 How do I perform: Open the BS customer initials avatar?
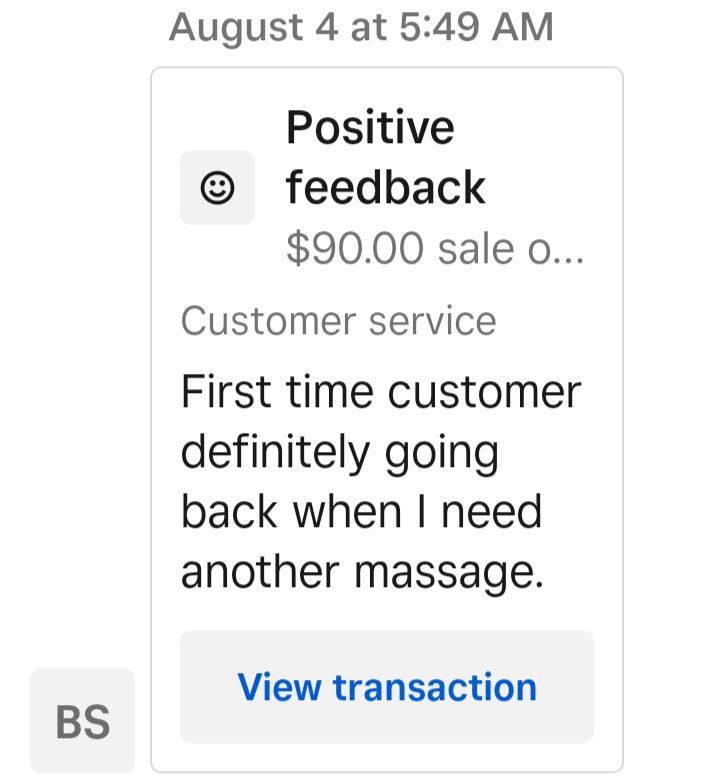click(83, 721)
